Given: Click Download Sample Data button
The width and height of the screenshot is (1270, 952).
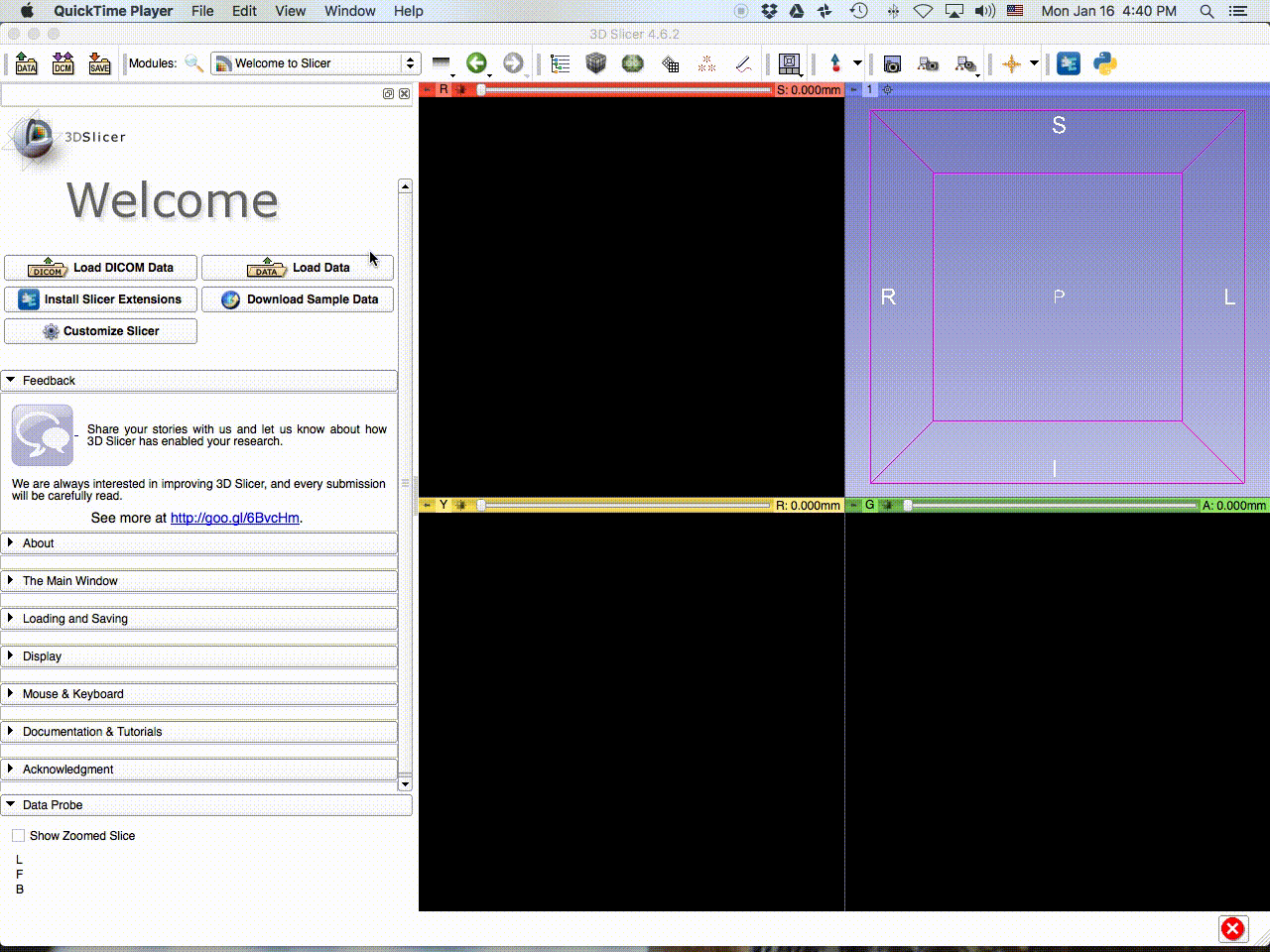Looking at the screenshot, I should pyautogui.click(x=298, y=299).
